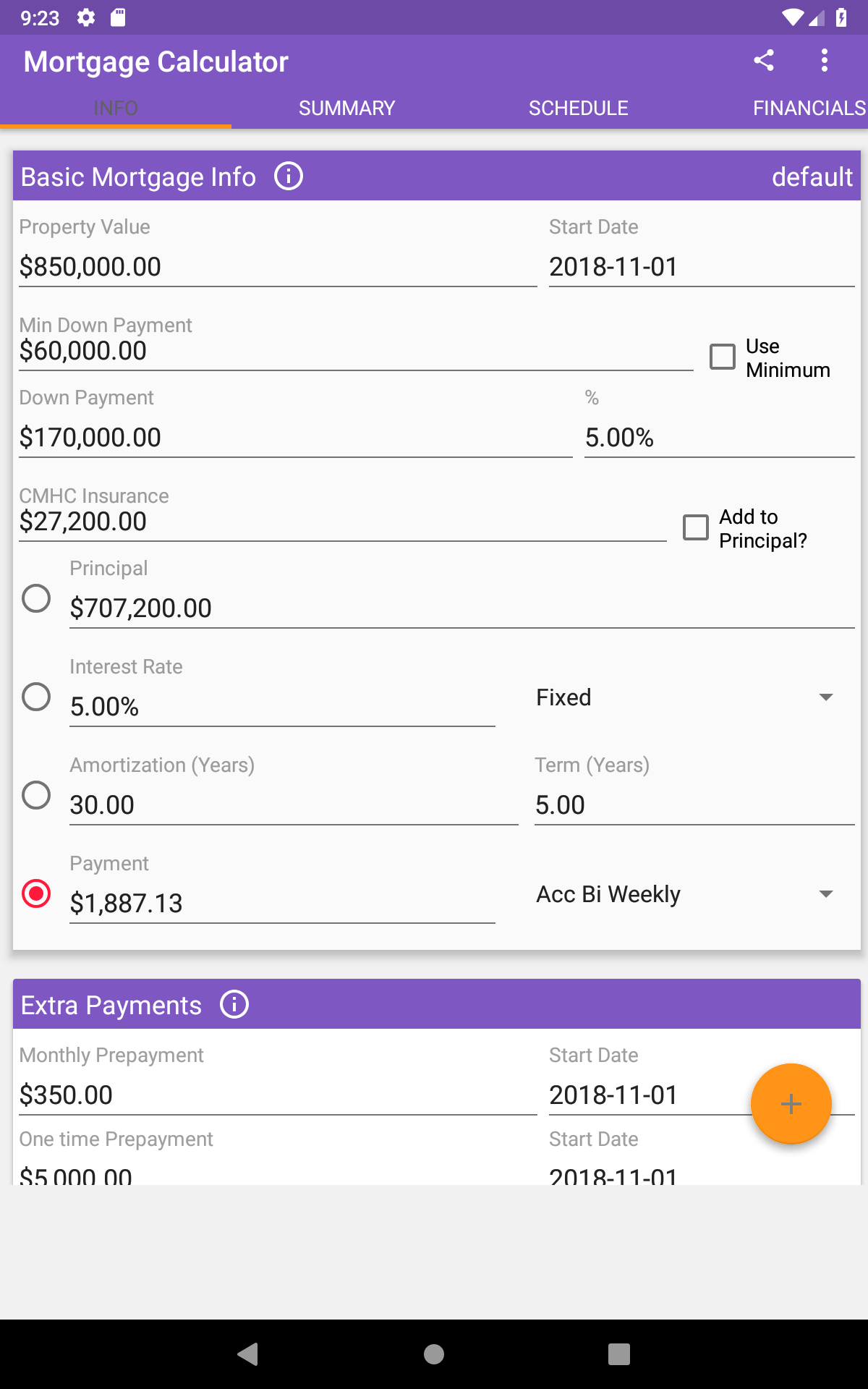Enable the Use Minimum checkbox
Screen dimensions: 868x1389
pos(723,357)
